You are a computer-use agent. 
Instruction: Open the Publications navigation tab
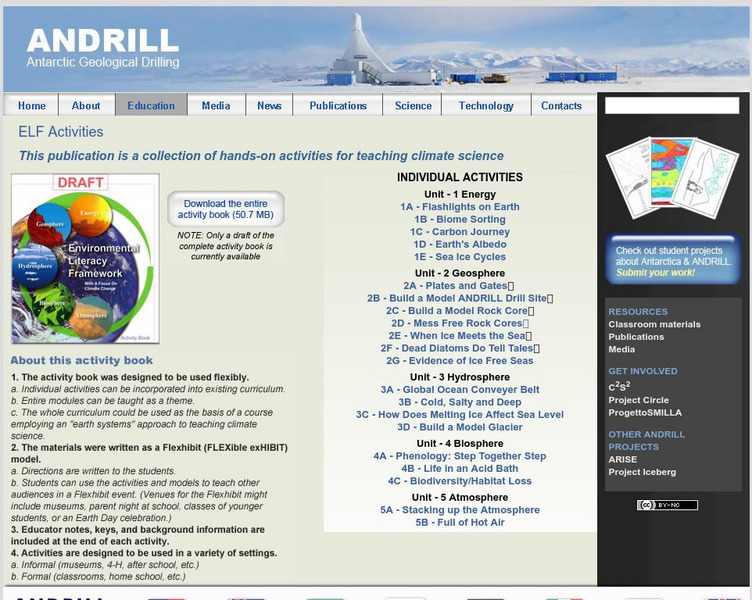pyautogui.click(x=338, y=106)
